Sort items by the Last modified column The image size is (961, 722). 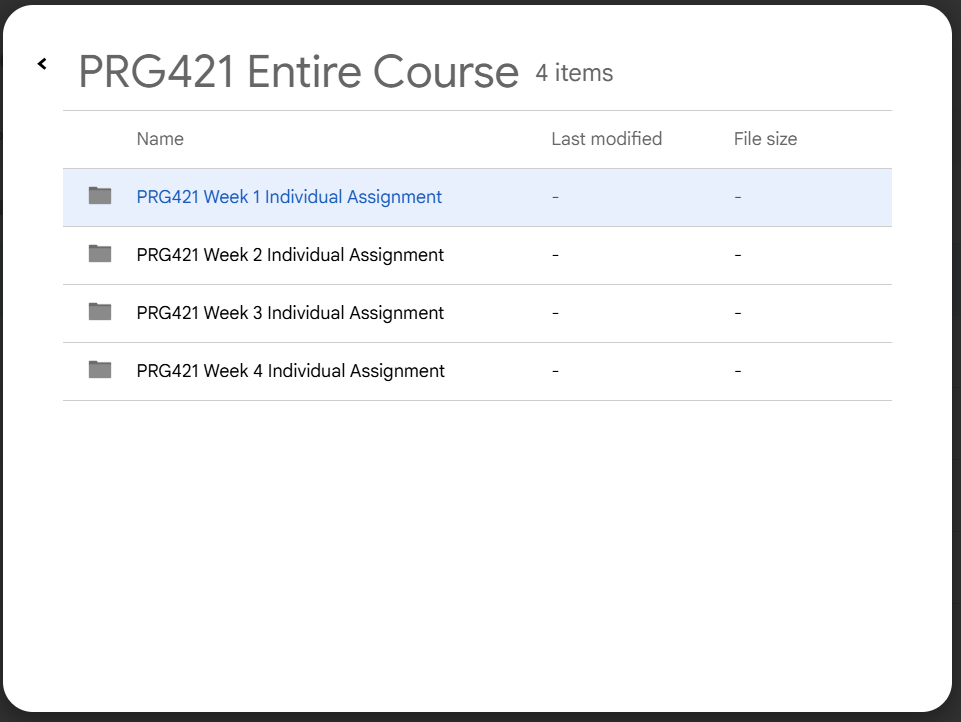(606, 139)
